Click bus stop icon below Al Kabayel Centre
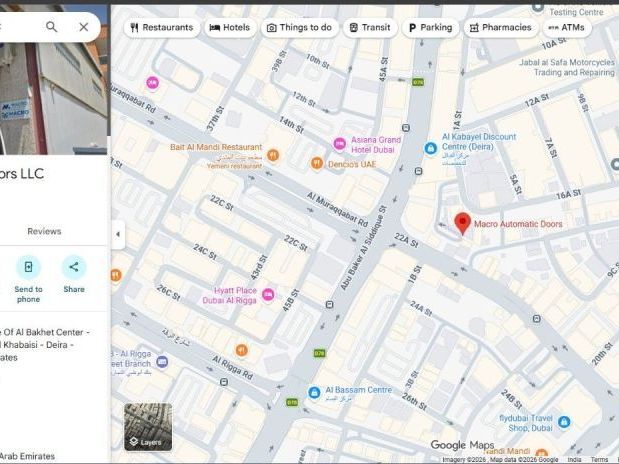 click(x=418, y=171)
